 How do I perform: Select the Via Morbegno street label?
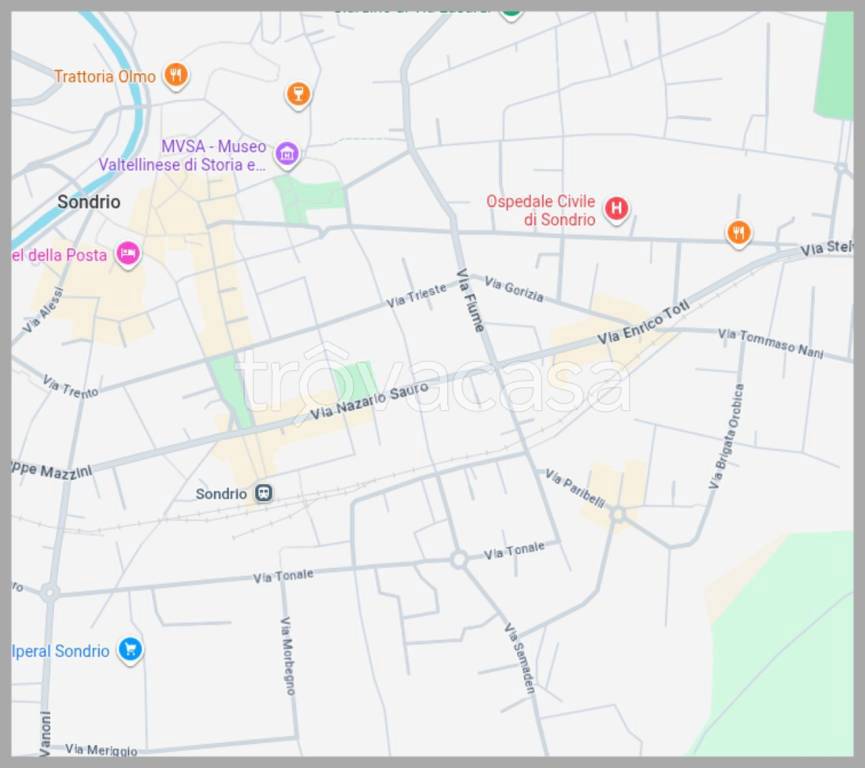coord(288,655)
